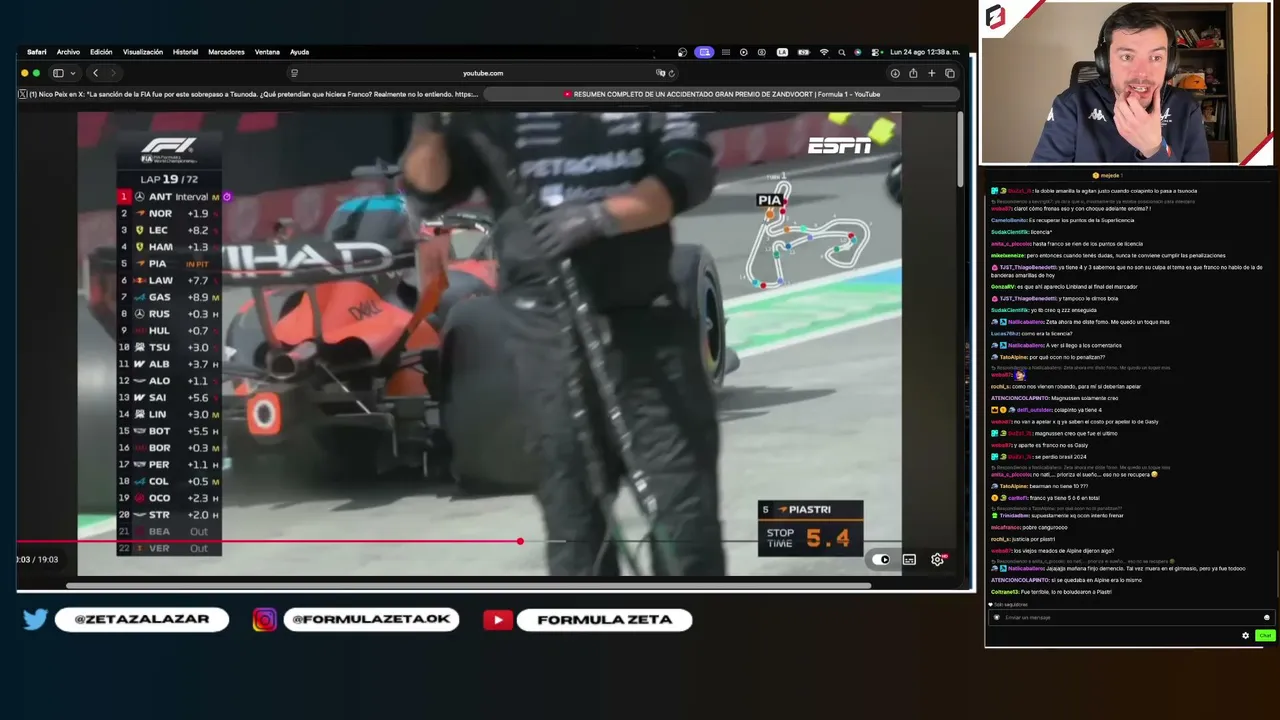
Task: Click the YouTube video progress bar scrubber
Action: coord(520,541)
